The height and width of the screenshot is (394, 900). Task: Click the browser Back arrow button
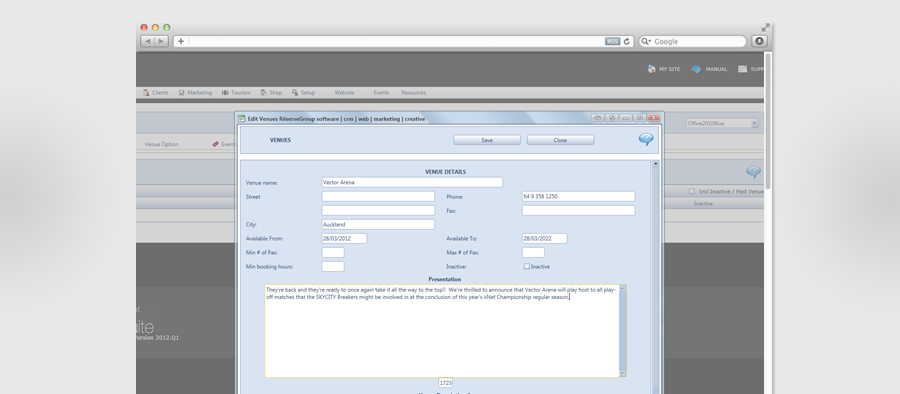pos(148,41)
